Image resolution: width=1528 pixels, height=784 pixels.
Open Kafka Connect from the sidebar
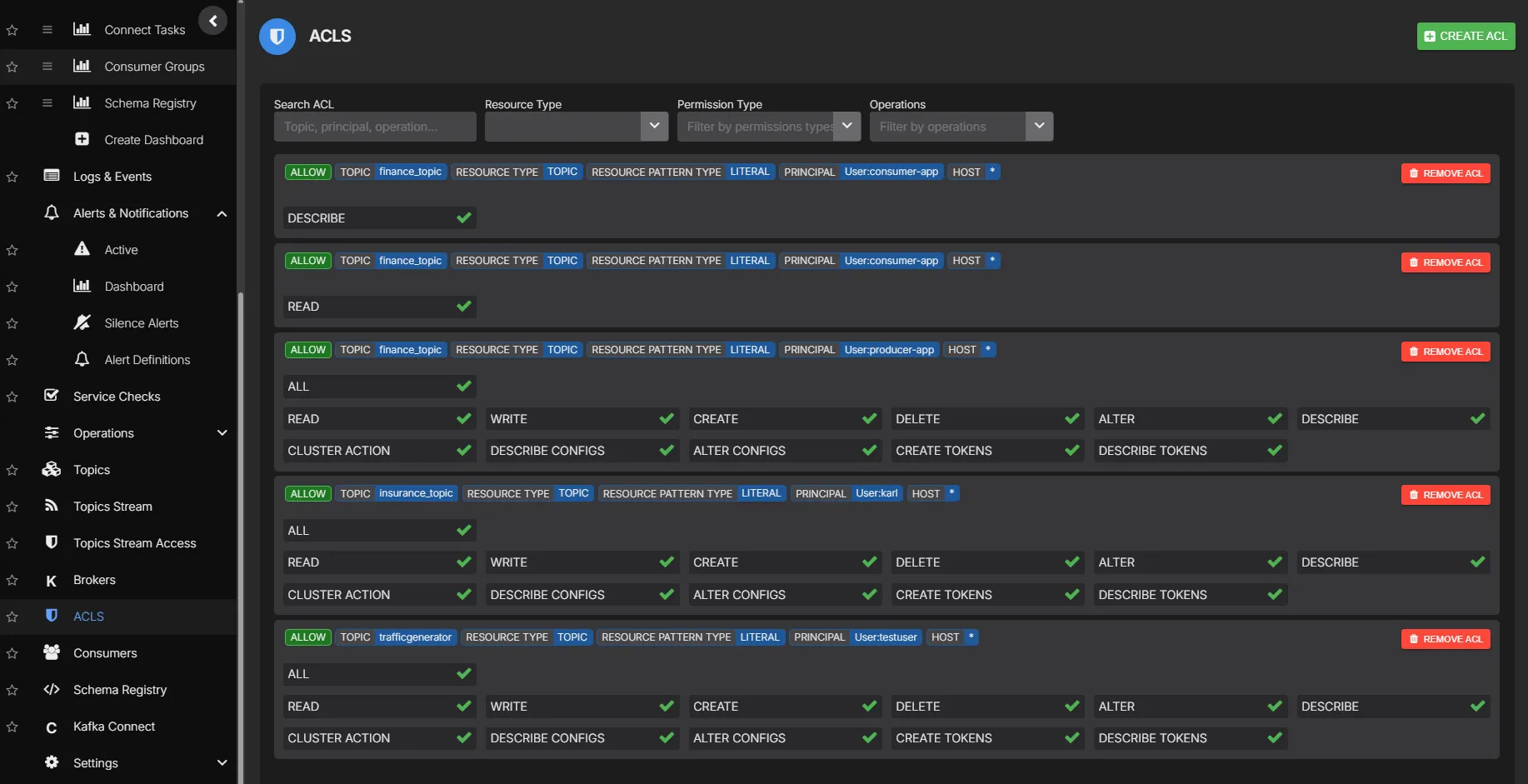(x=112, y=726)
